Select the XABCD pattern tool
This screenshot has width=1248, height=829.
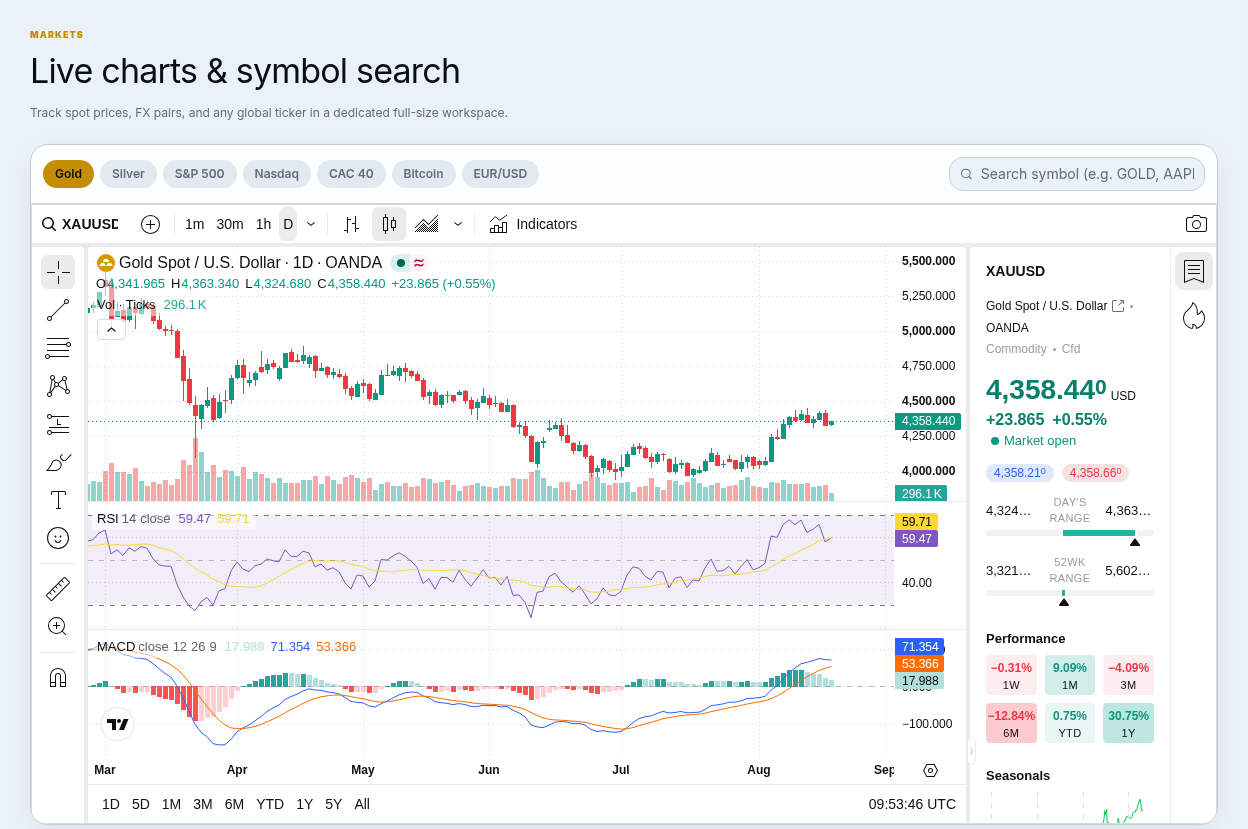point(58,386)
